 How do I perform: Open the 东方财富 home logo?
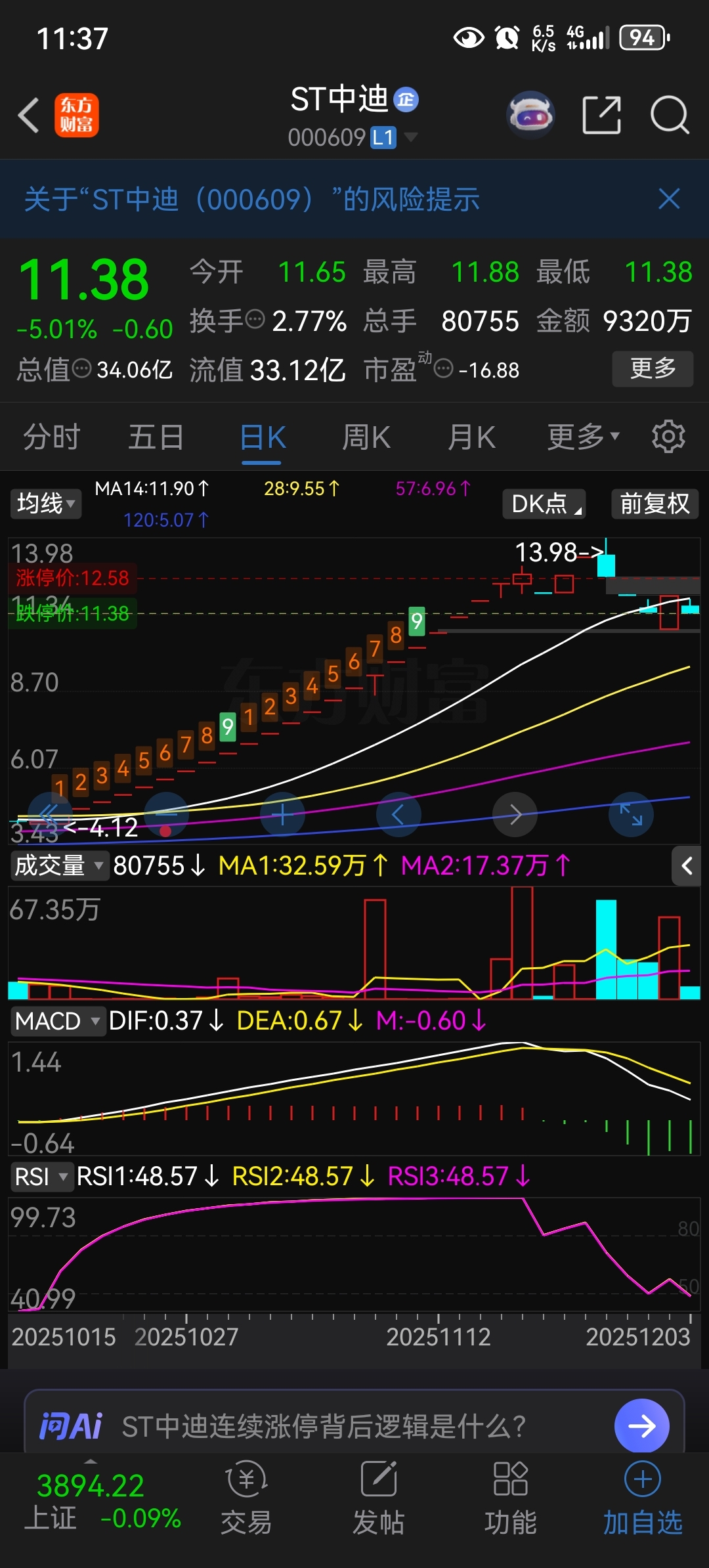click(77, 115)
